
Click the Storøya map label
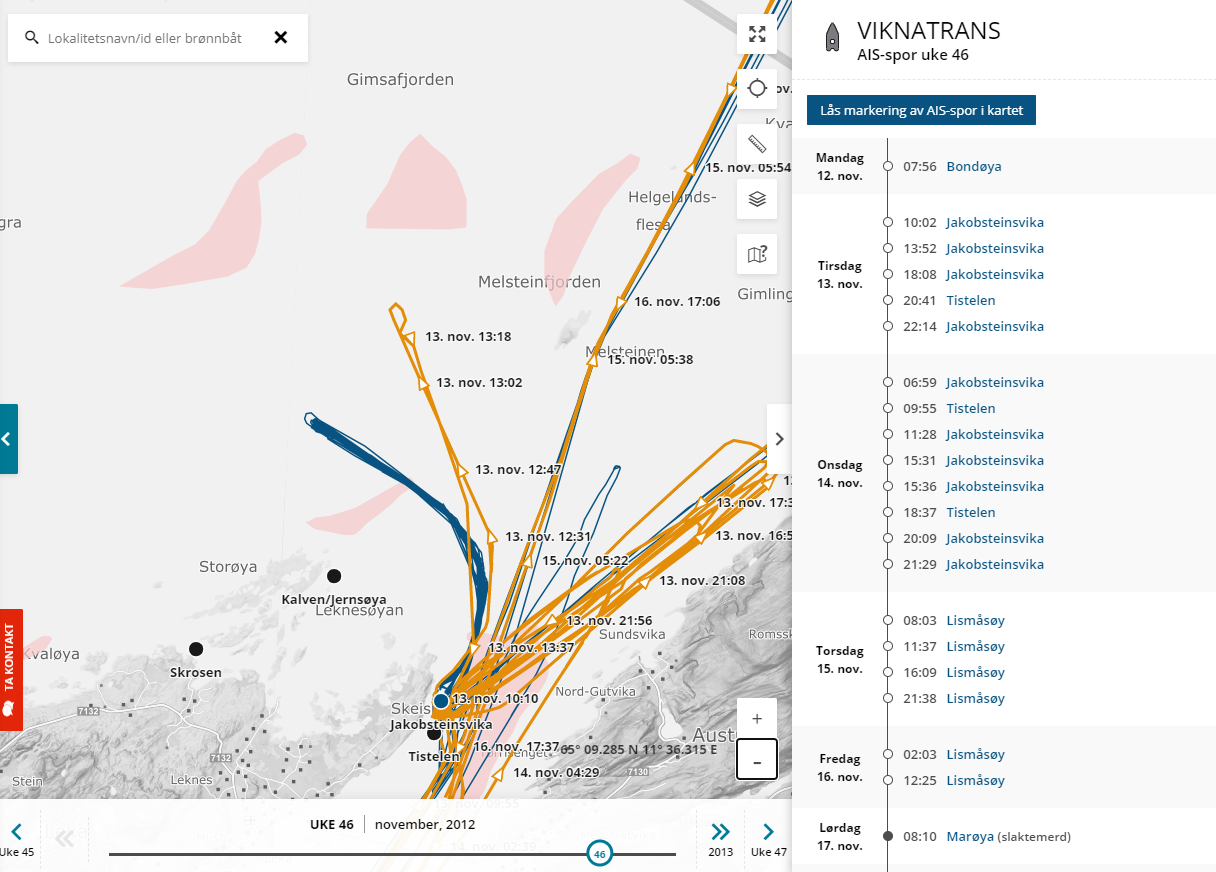[229, 567]
